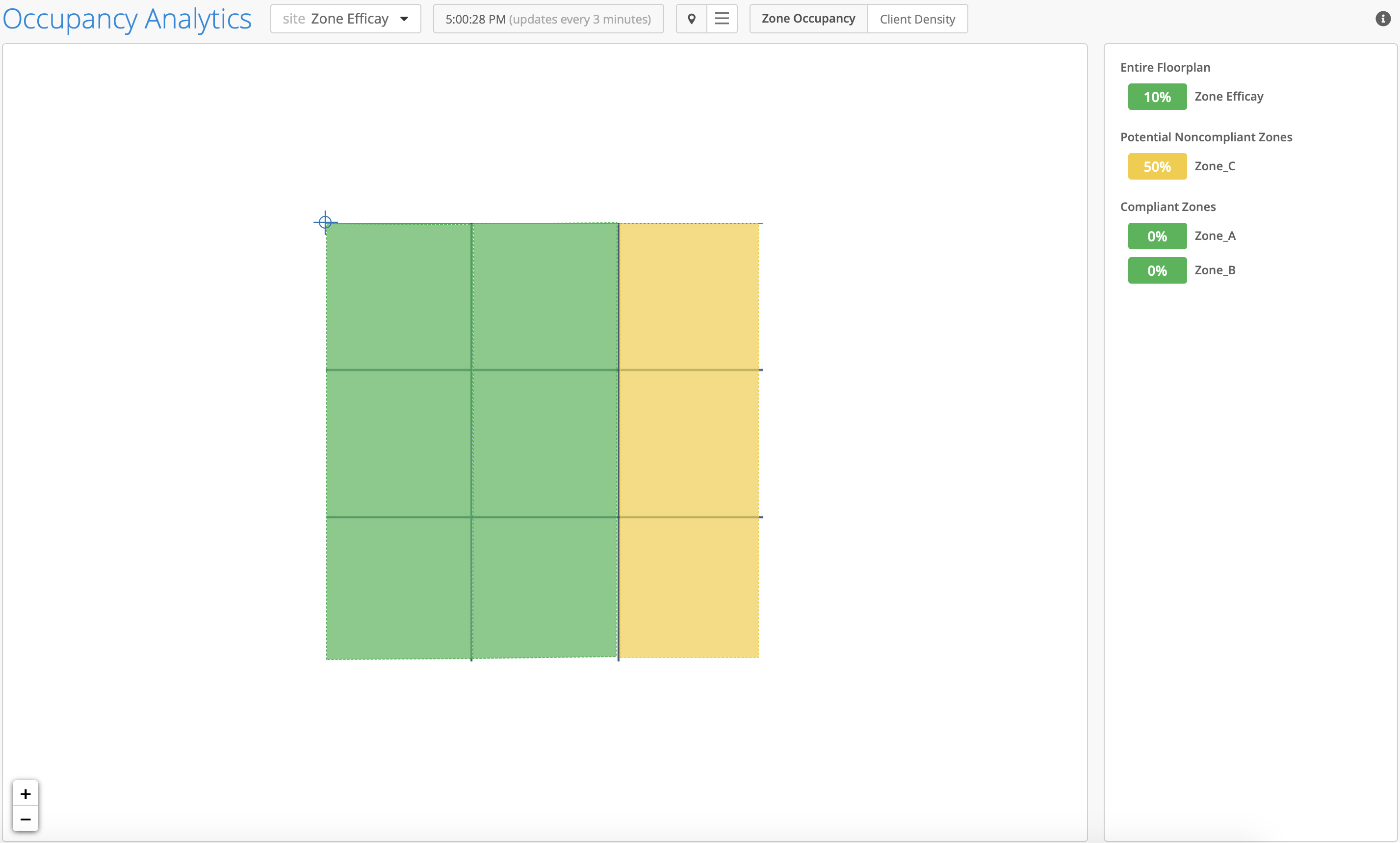Viewport: 1400px width, 843px height.
Task: Click the 10% Zone Efficay badge
Action: [x=1157, y=97]
